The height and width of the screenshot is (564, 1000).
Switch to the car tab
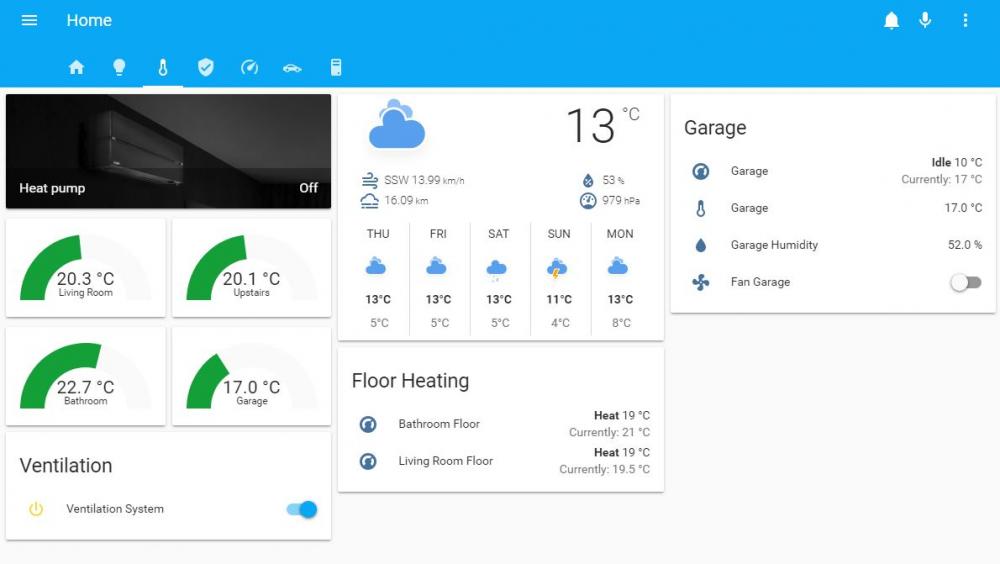click(292, 68)
